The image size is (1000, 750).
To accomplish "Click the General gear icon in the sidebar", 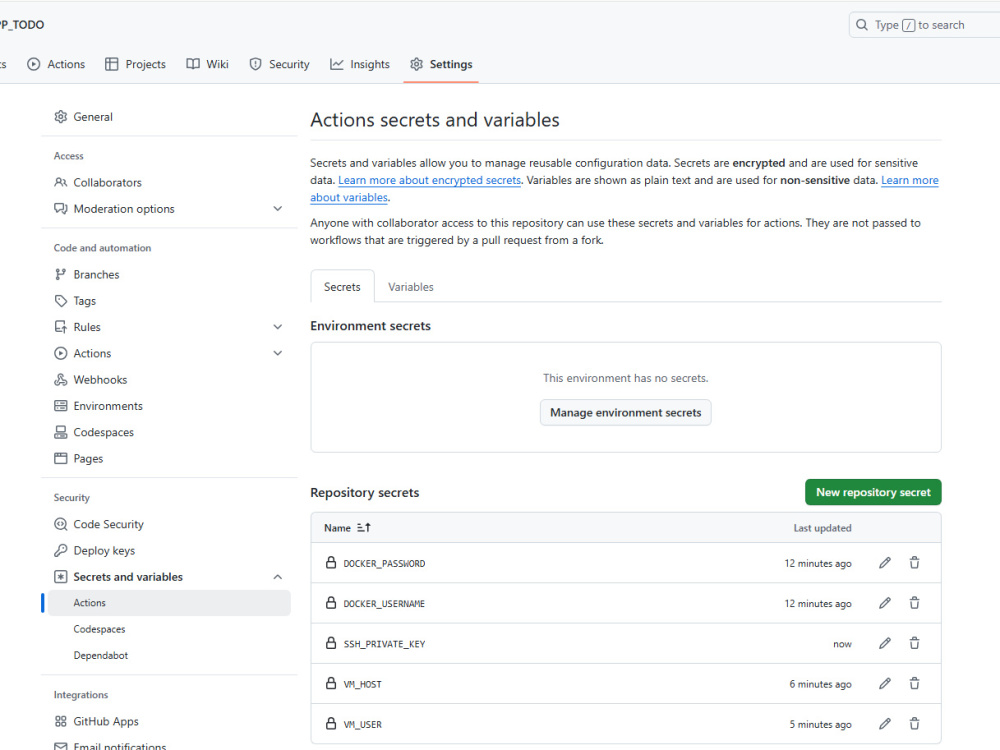I will pos(61,117).
